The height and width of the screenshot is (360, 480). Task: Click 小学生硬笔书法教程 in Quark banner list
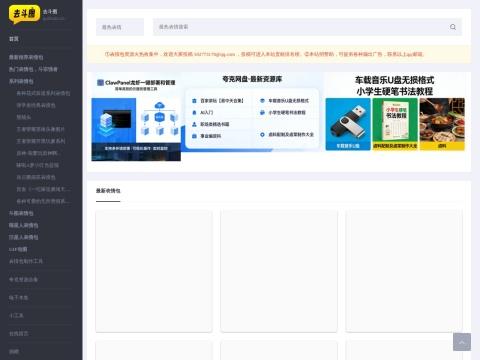tap(287, 113)
